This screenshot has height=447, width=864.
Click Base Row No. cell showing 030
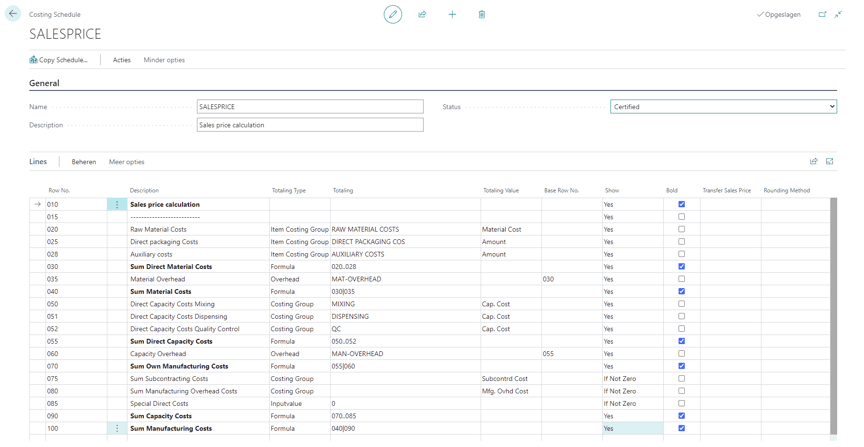click(x=571, y=279)
